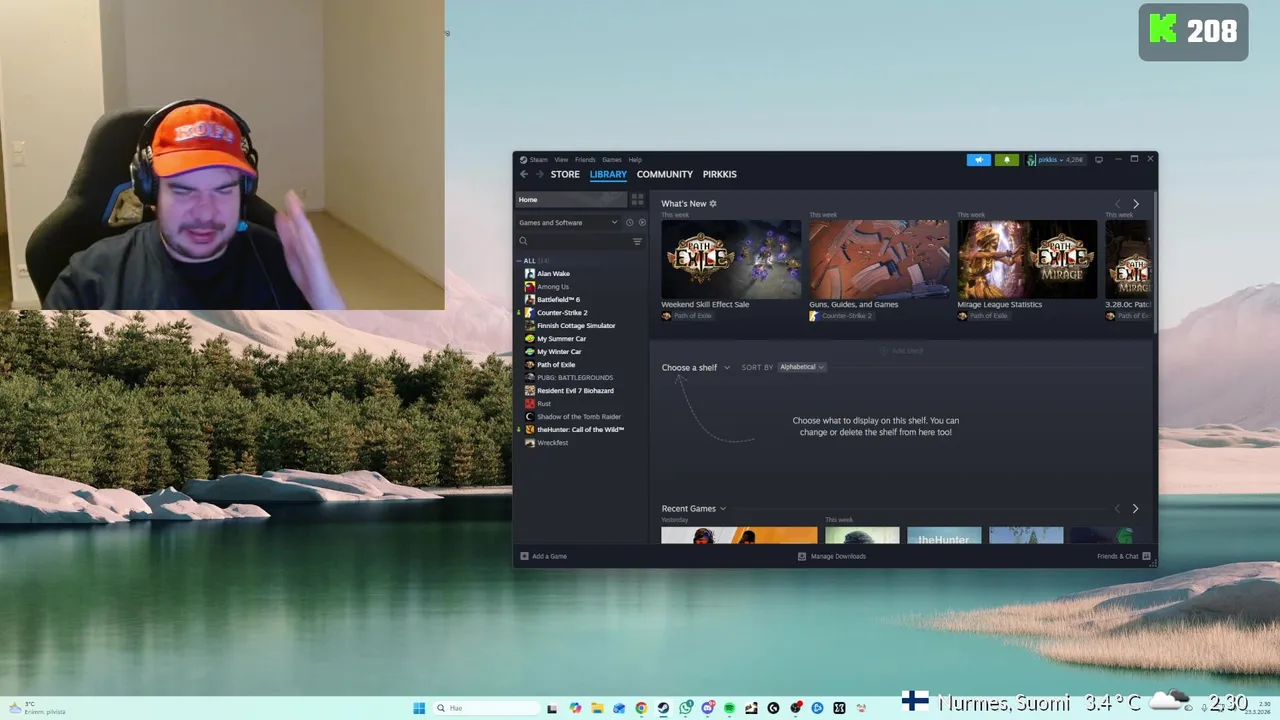
Task: Switch to the COMMUNITY tab
Action: click(665, 174)
